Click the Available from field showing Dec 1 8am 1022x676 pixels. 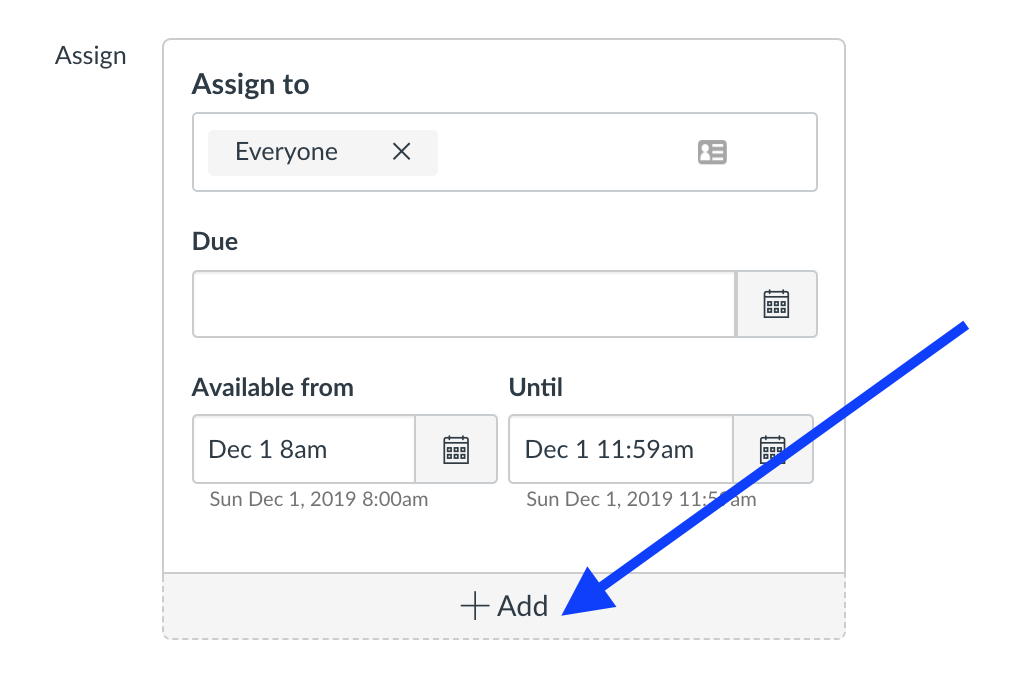303,450
